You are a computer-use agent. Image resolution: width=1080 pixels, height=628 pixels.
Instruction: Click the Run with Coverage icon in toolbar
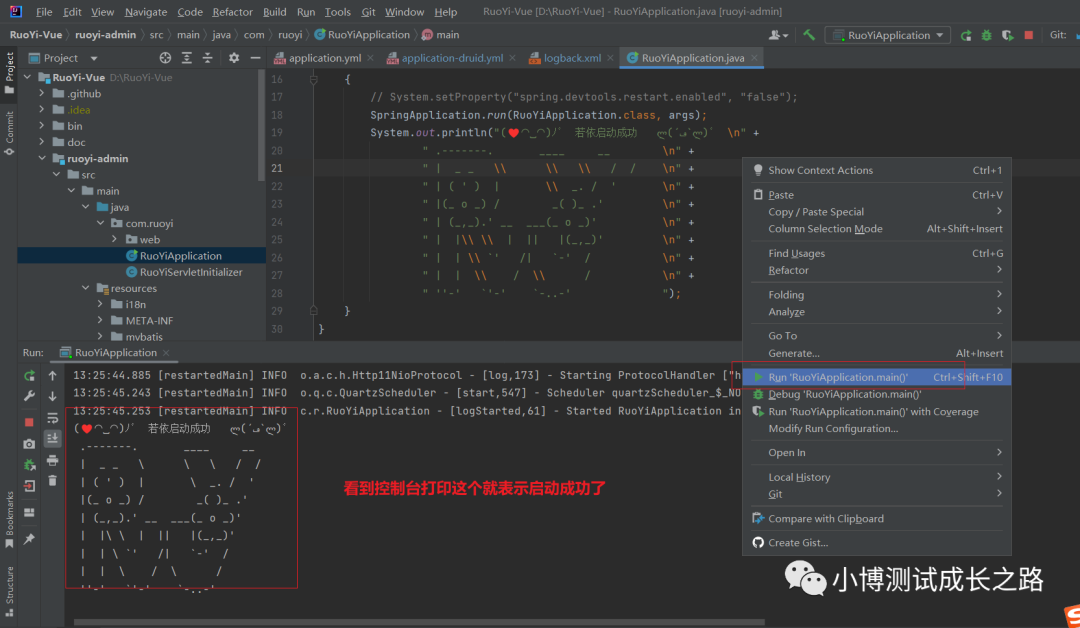tap(1008, 35)
